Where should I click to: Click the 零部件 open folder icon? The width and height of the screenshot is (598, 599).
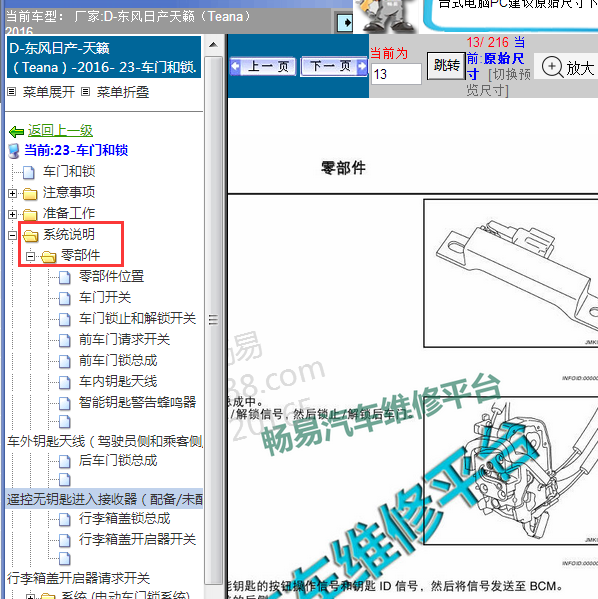click(x=49, y=257)
